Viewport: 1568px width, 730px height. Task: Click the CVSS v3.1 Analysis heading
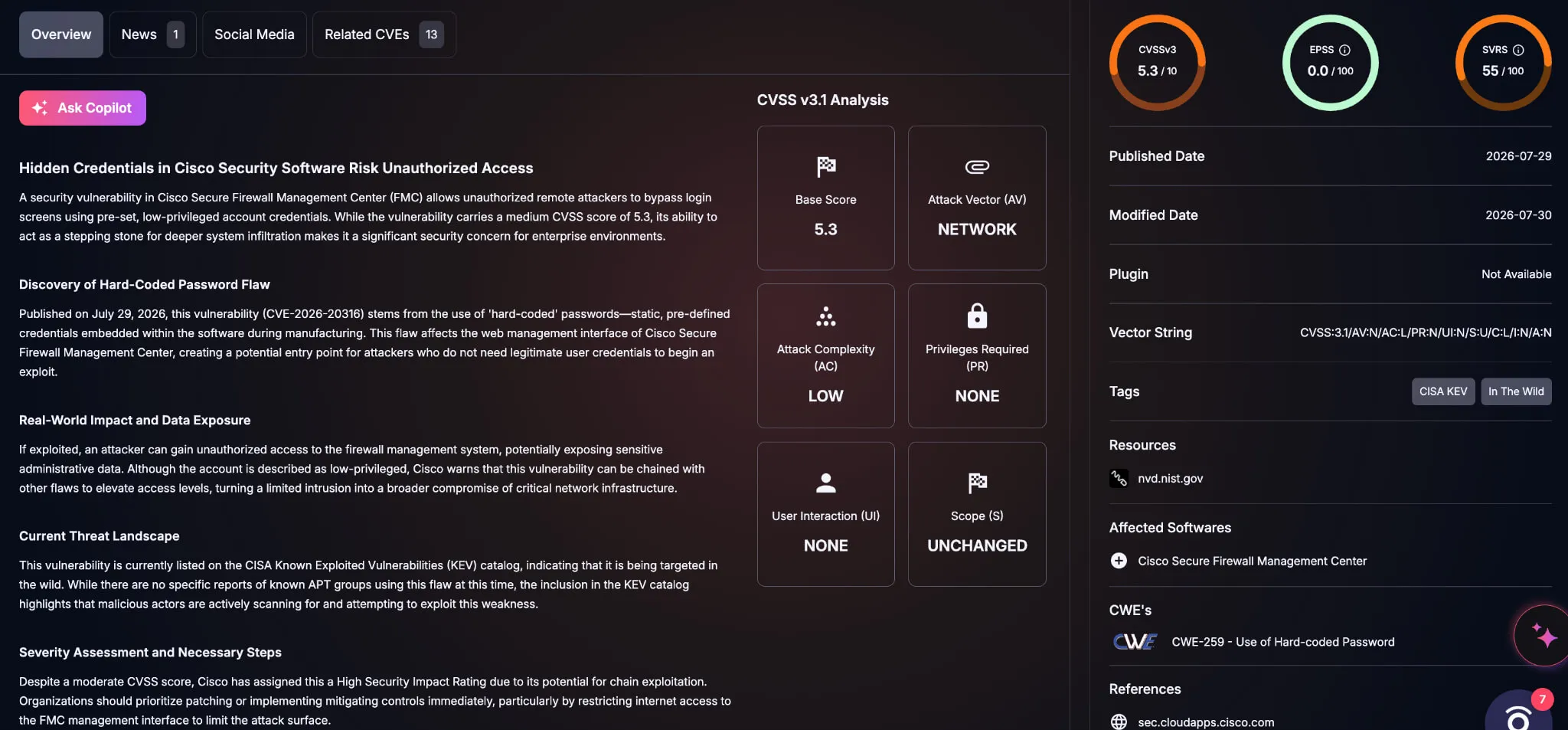pos(822,100)
